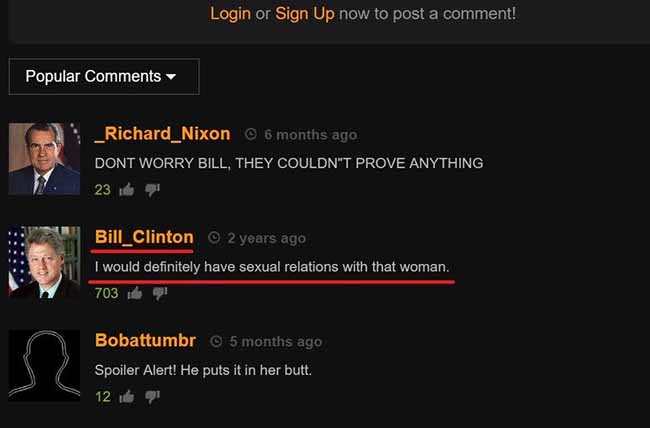
Task: Dislike the _Richard_Nixon comment with thumbs down
Action: (x=152, y=190)
